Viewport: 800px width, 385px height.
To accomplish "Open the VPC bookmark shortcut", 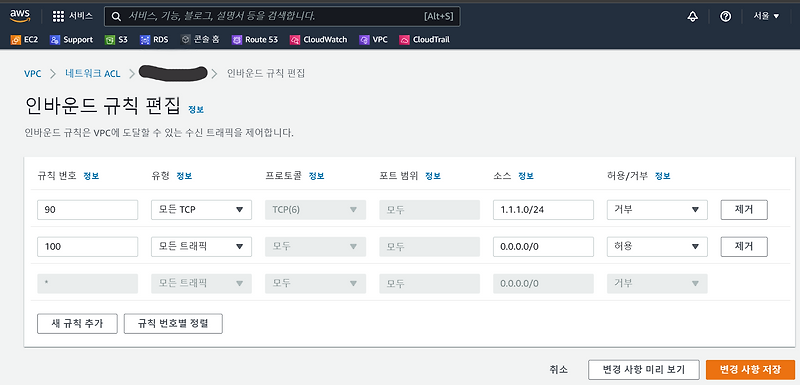I will click(x=373, y=39).
